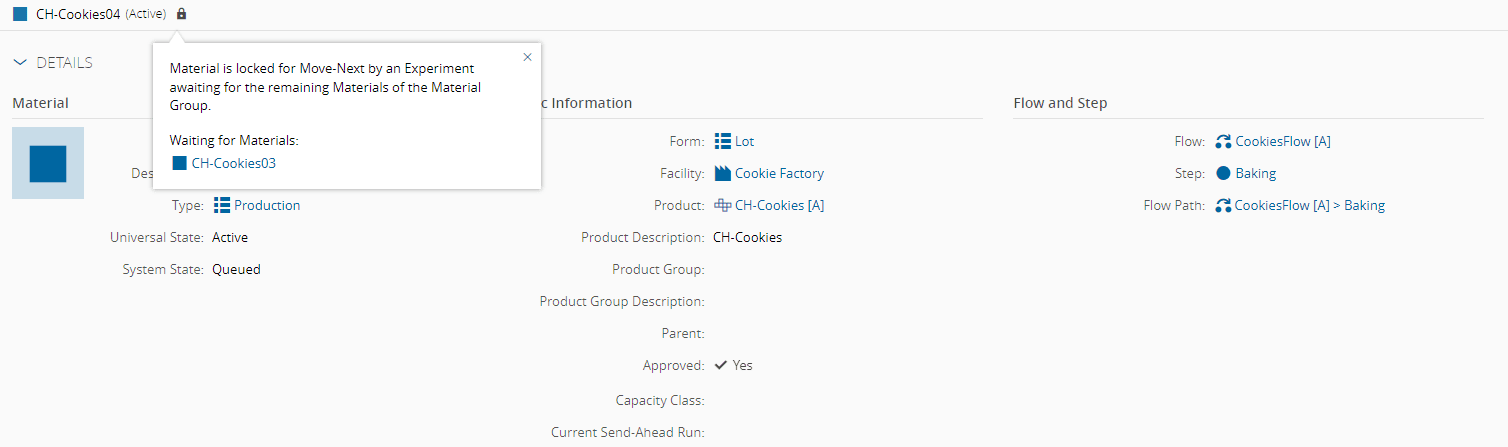Open the CookiesFlow [A] > Baking flow path
This screenshot has width=1508, height=447.
1309,205
